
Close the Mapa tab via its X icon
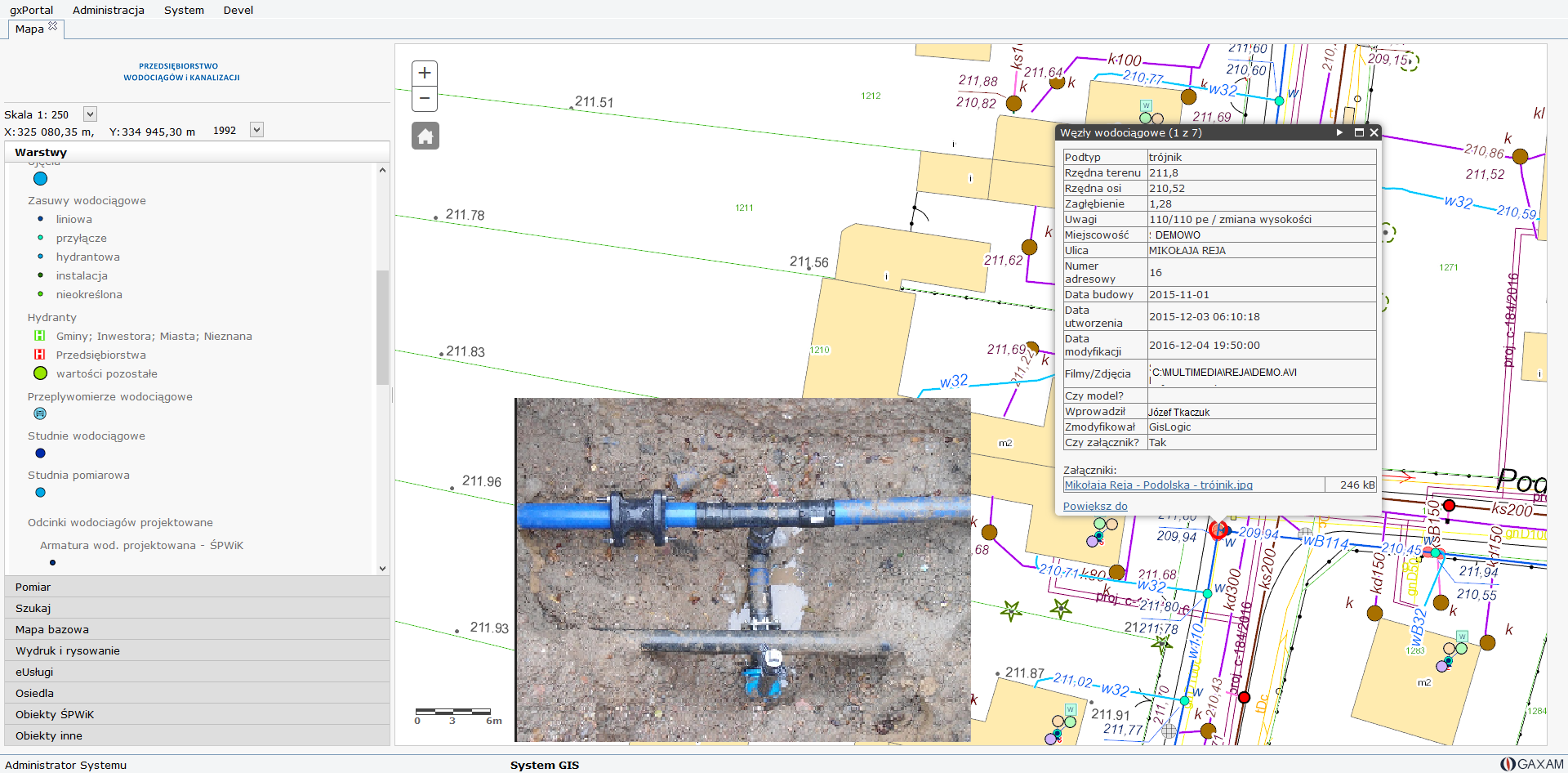pos(53,26)
